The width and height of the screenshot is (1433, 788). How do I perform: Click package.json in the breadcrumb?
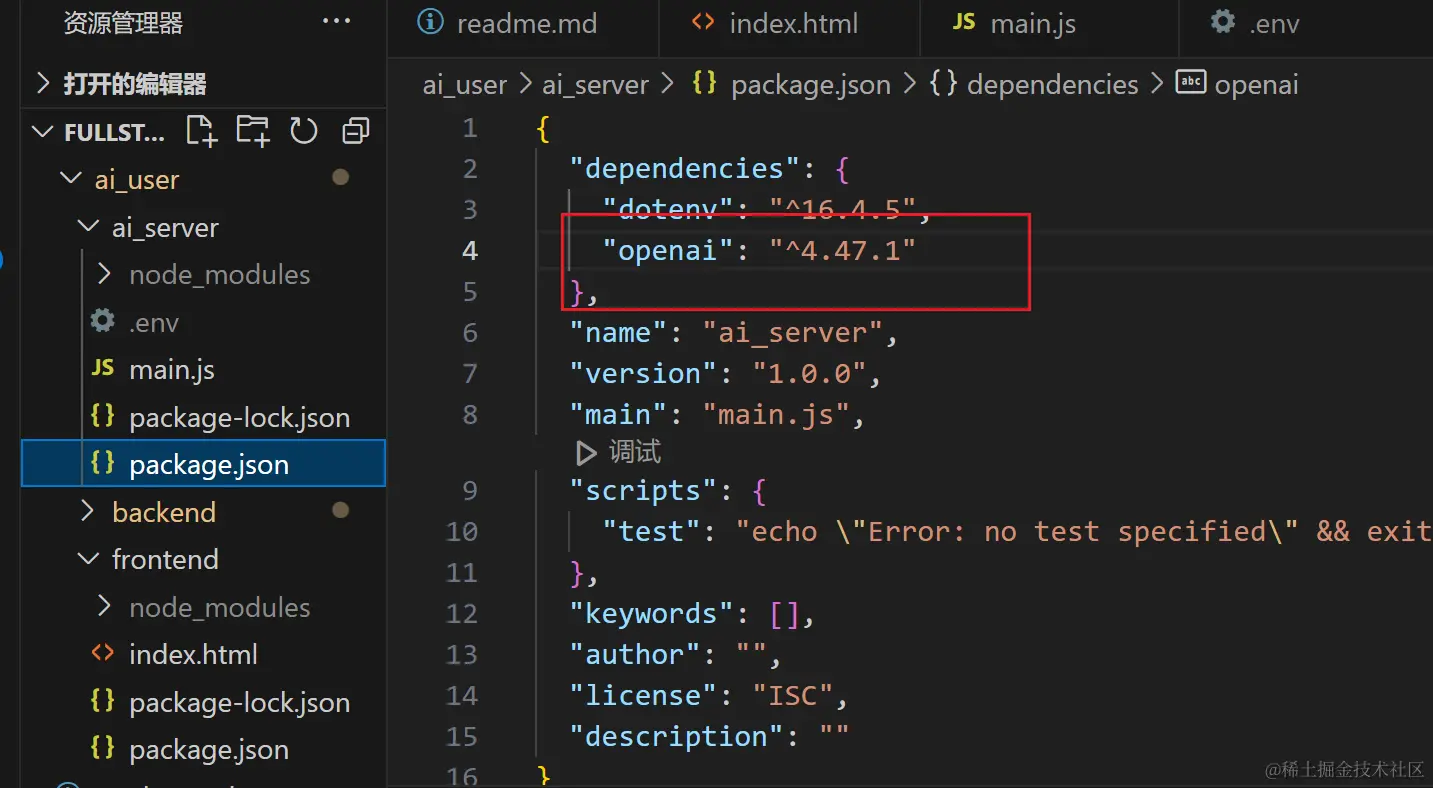(811, 85)
